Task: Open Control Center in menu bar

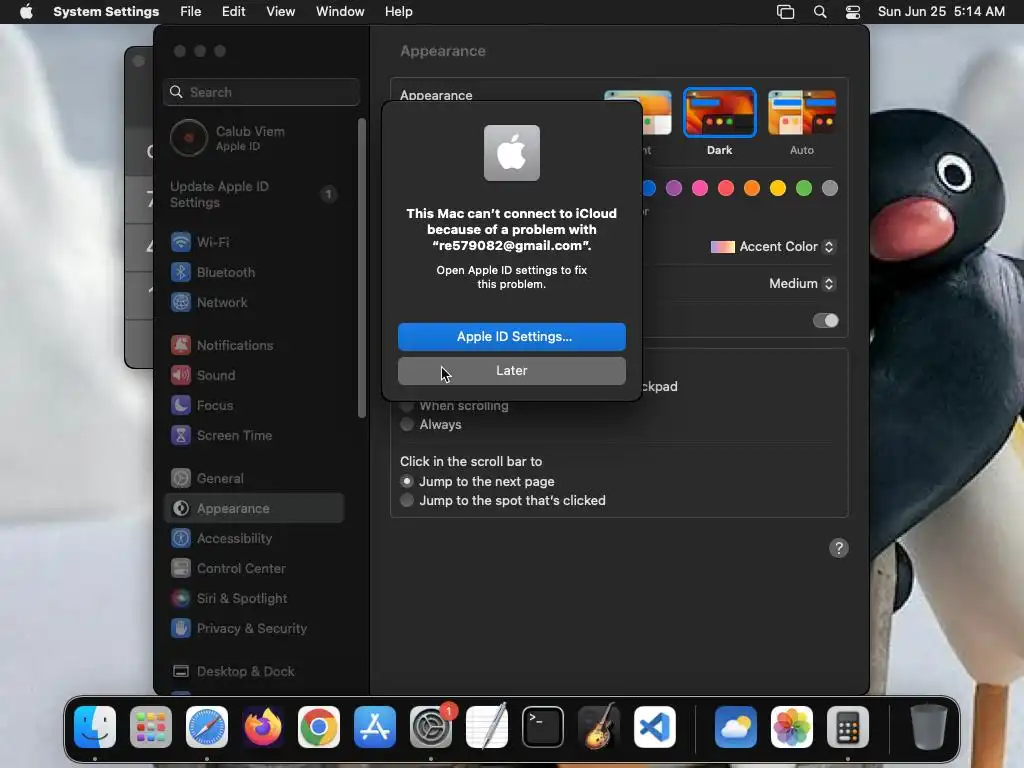Action: pos(852,12)
